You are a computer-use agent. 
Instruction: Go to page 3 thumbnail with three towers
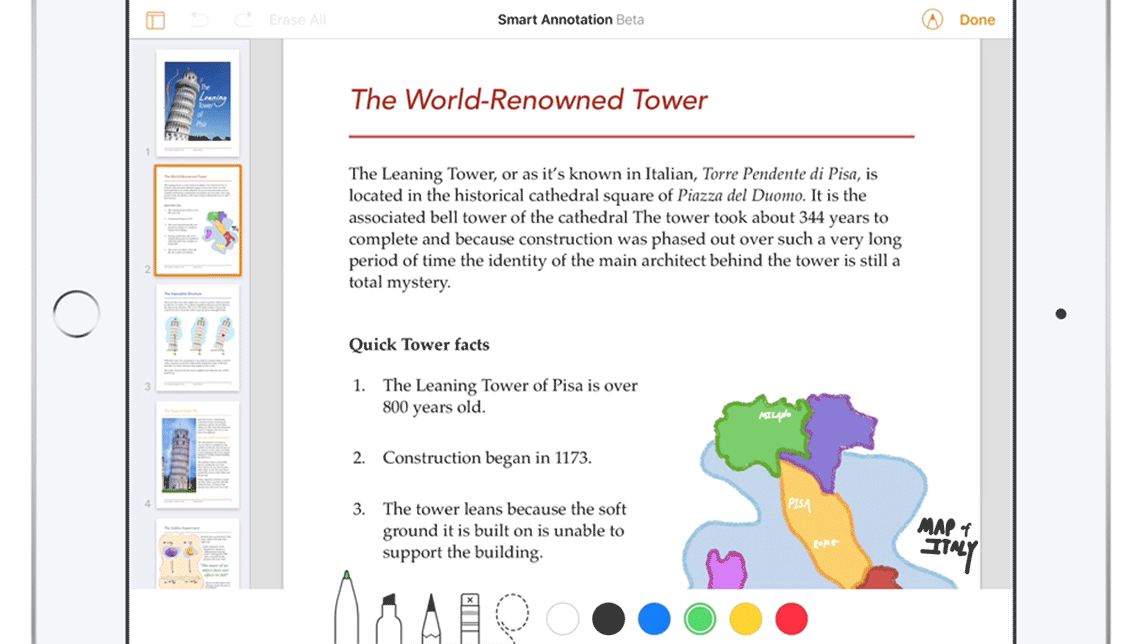click(x=197, y=338)
